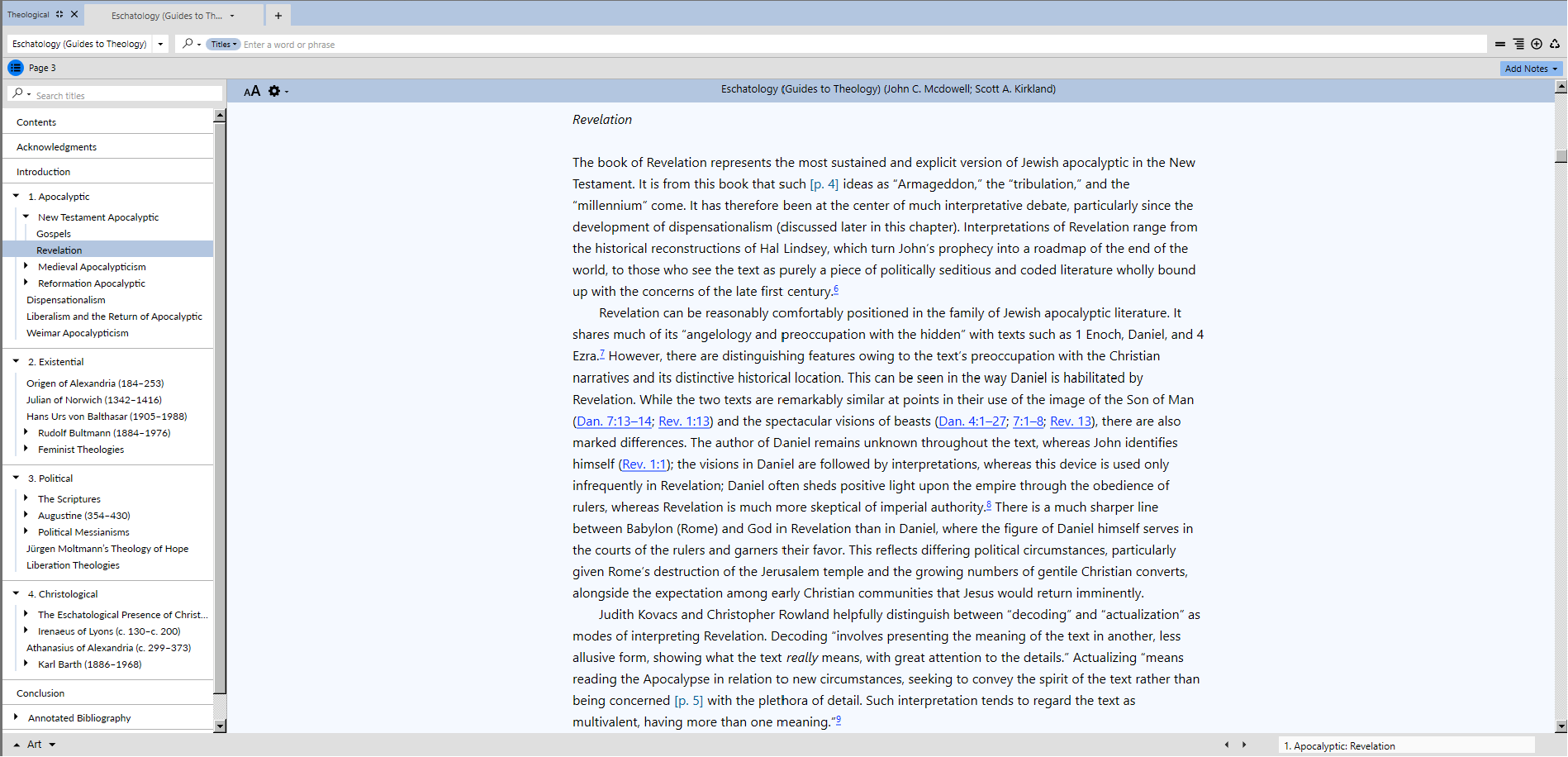Close the Theological tab
1568x757 pixels.
[74, 14]
